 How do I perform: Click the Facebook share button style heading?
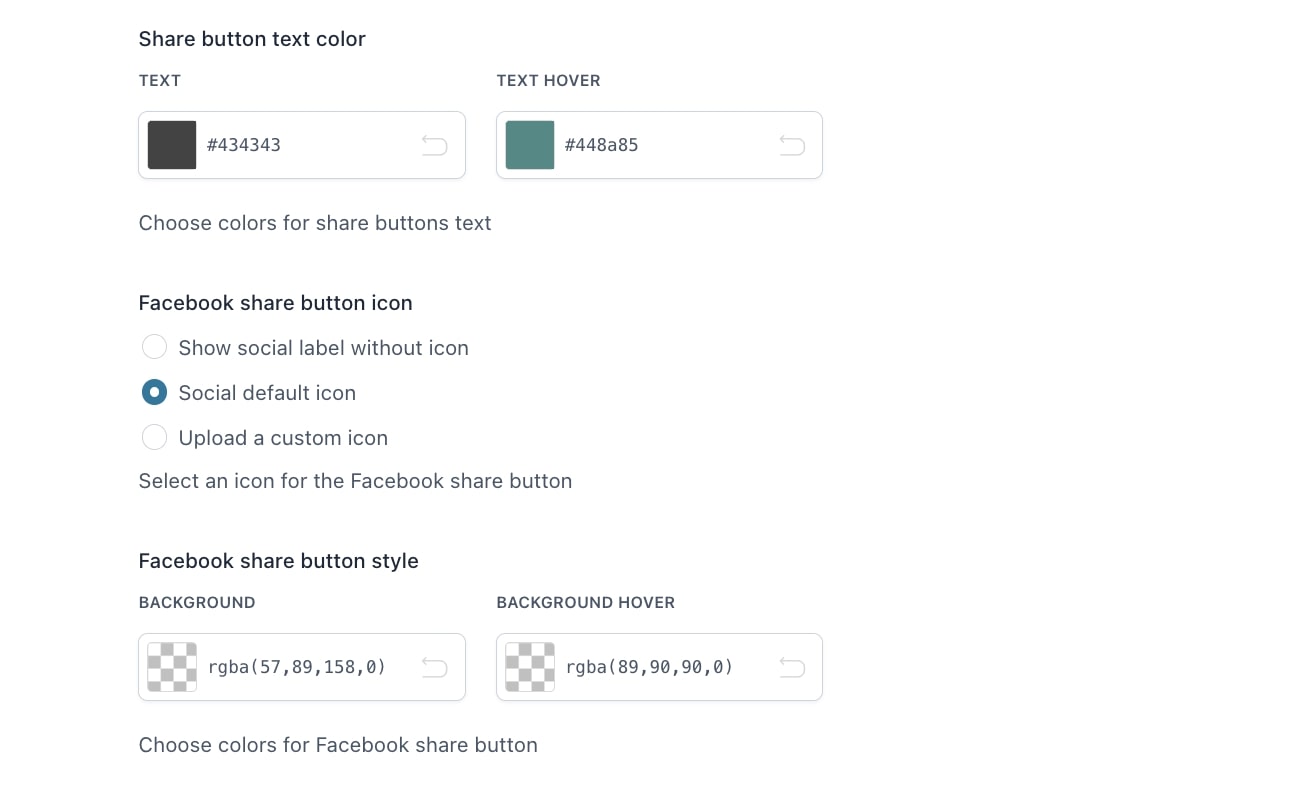coord(278,561)
